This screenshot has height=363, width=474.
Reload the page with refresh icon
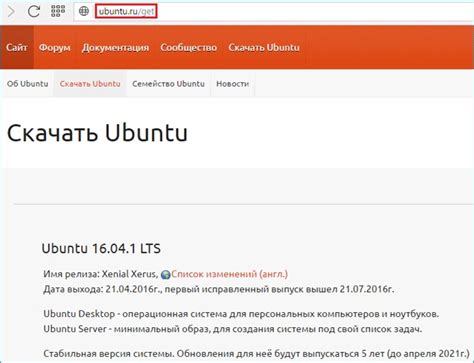tap(34, 11)
